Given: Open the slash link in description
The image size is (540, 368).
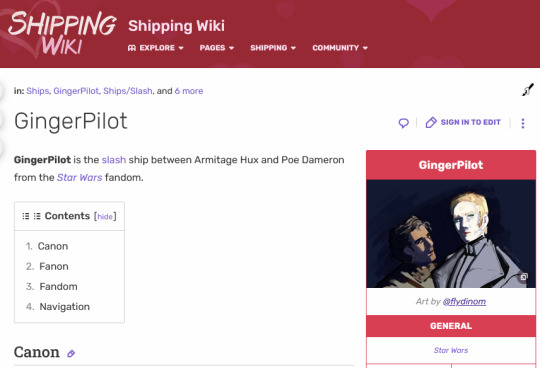Looking at the screenshot, I should click(x=114, y=160).
